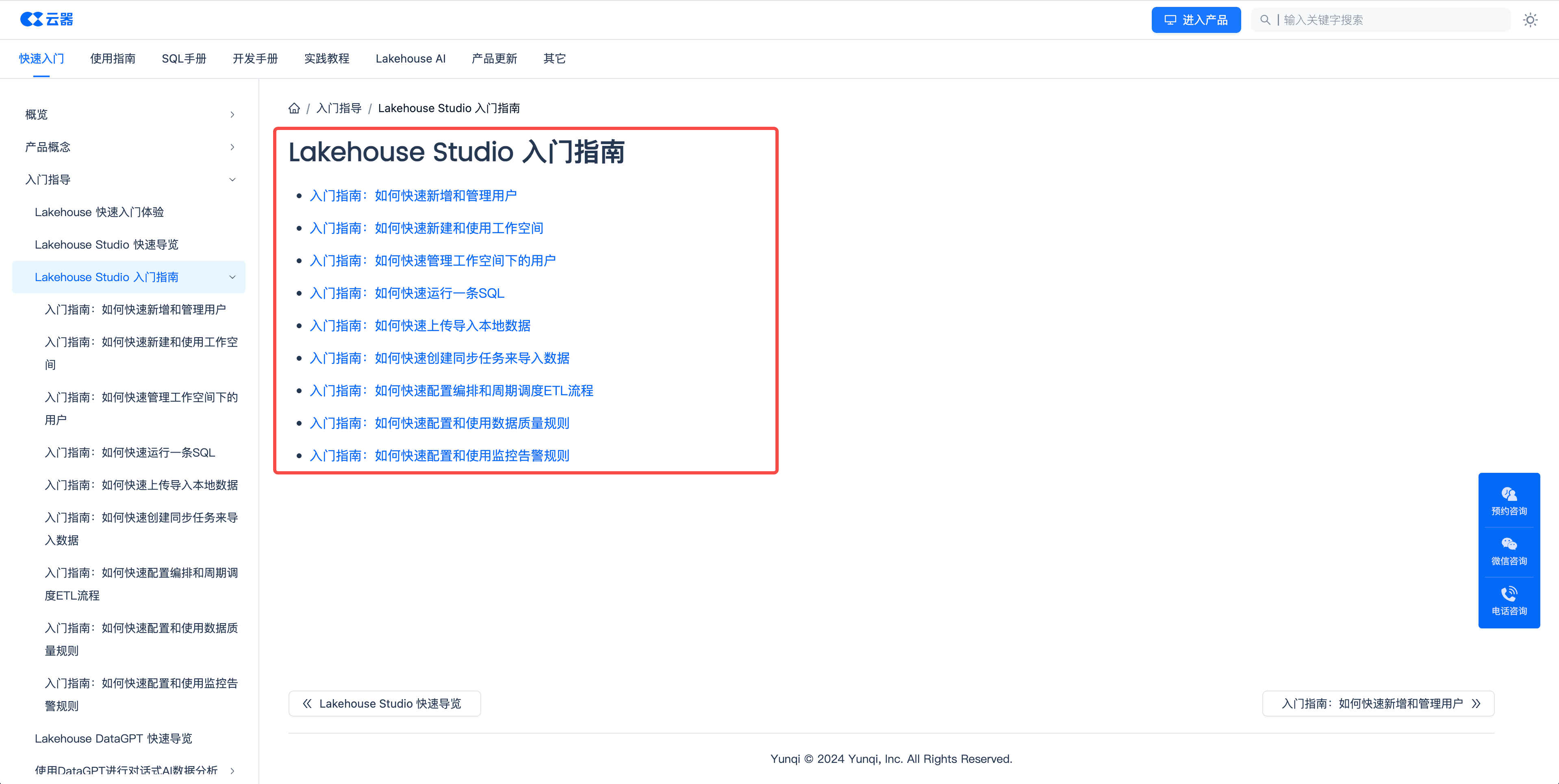
Task: Open the 预约咨询 consultation icon
Action: [x=1509, y=494]
